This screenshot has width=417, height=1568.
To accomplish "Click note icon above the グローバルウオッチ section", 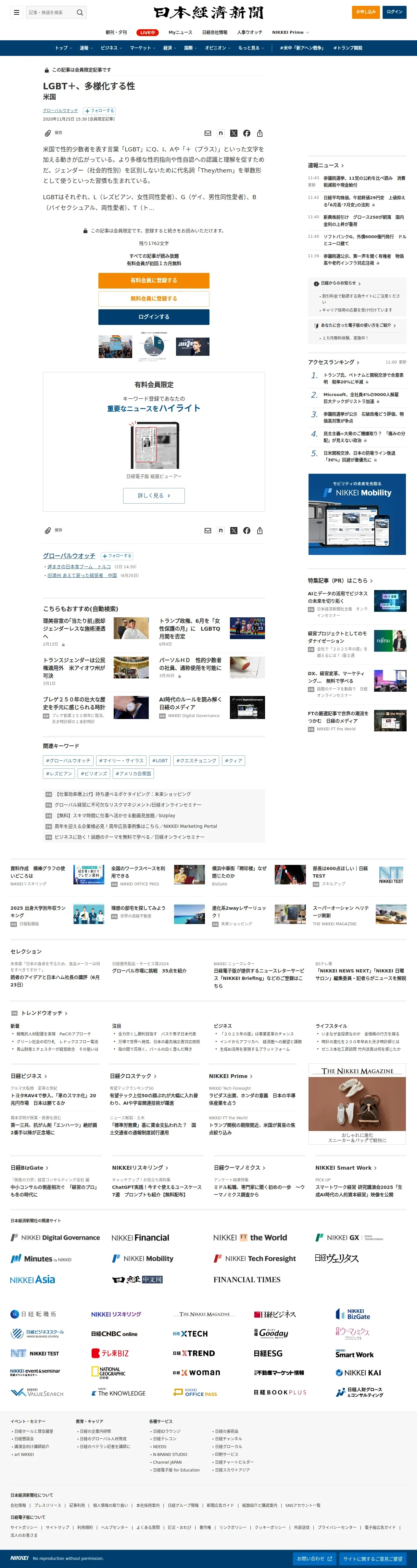I will pos(221,531).
